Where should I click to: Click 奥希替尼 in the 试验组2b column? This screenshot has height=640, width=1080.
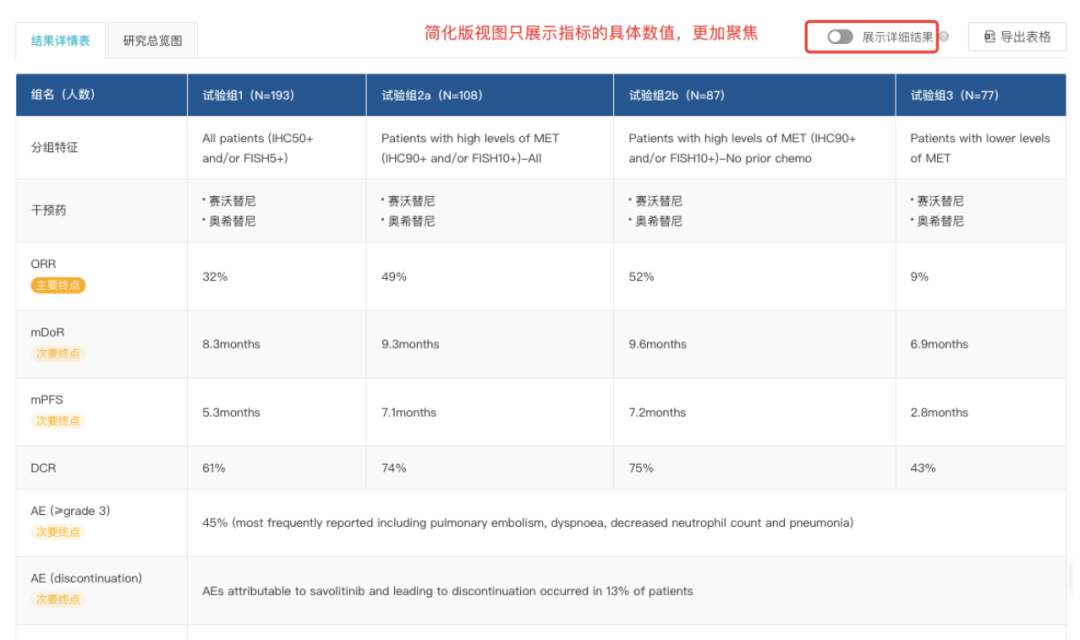658,220
